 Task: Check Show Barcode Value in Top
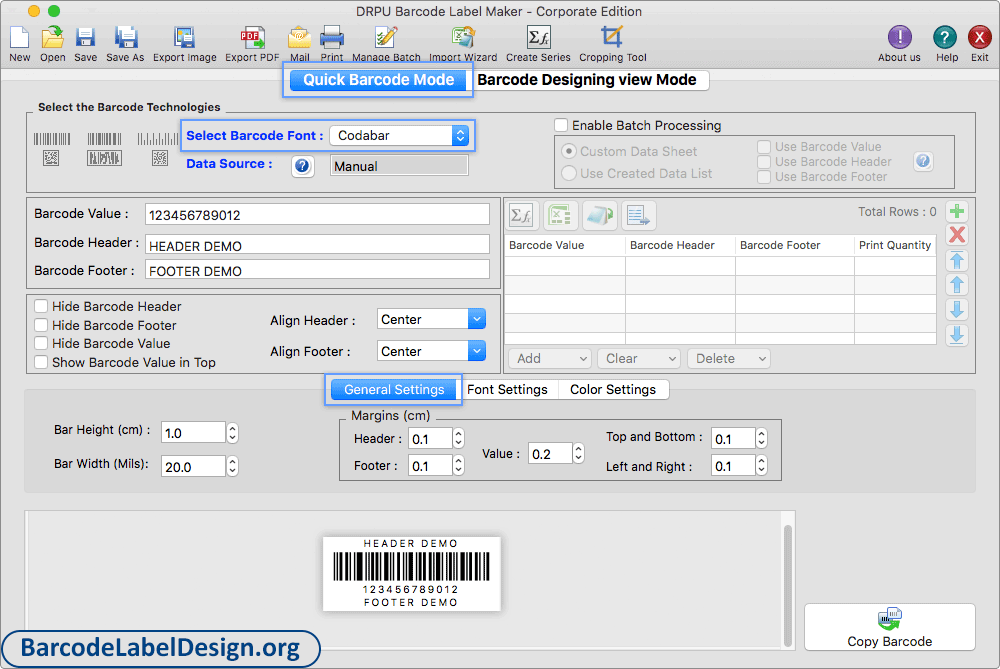41,362
